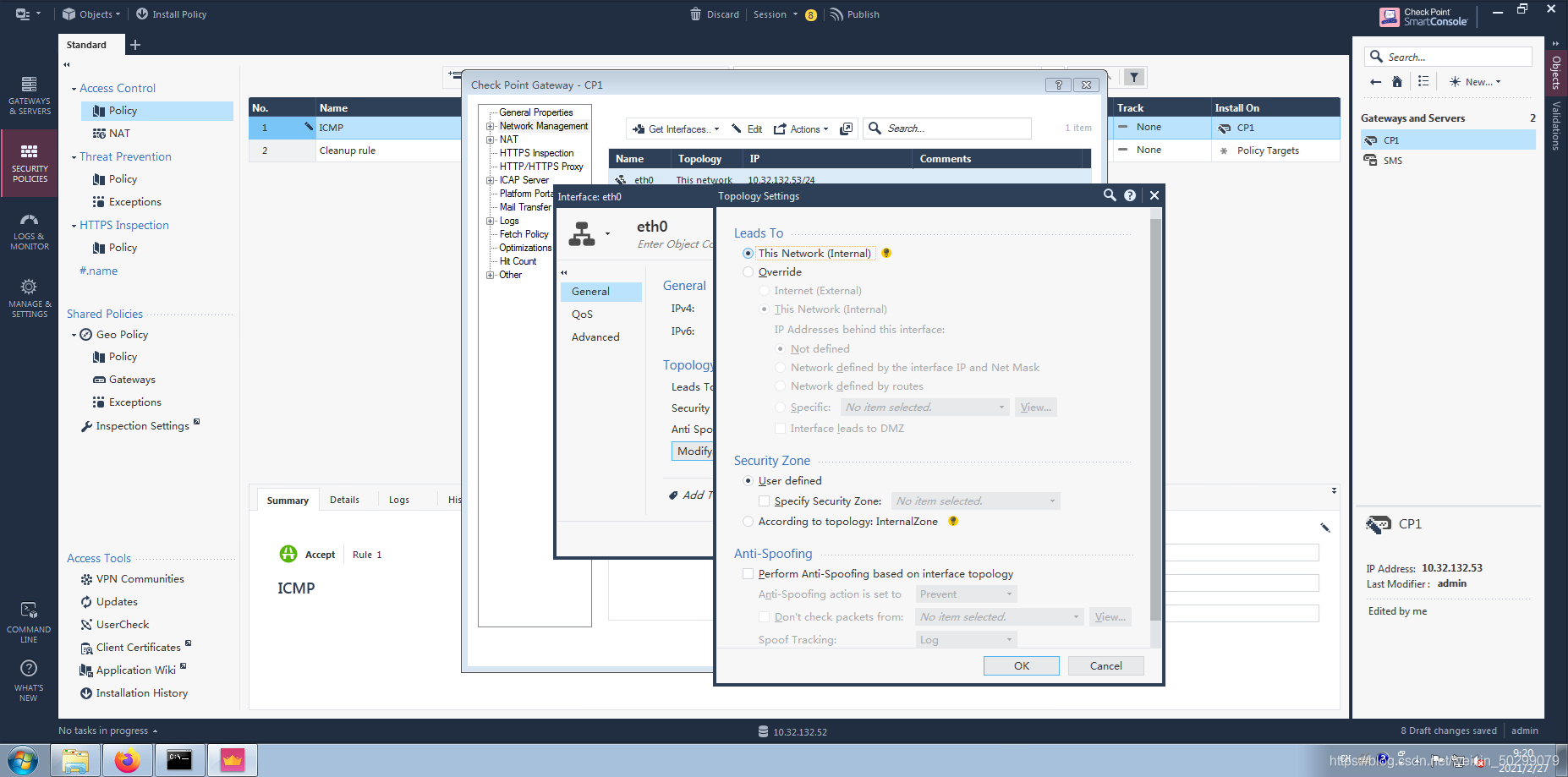The height and width of the screenshot is (777, 1568).
Task: Click the Publish session icon
Action: (836, 14)
